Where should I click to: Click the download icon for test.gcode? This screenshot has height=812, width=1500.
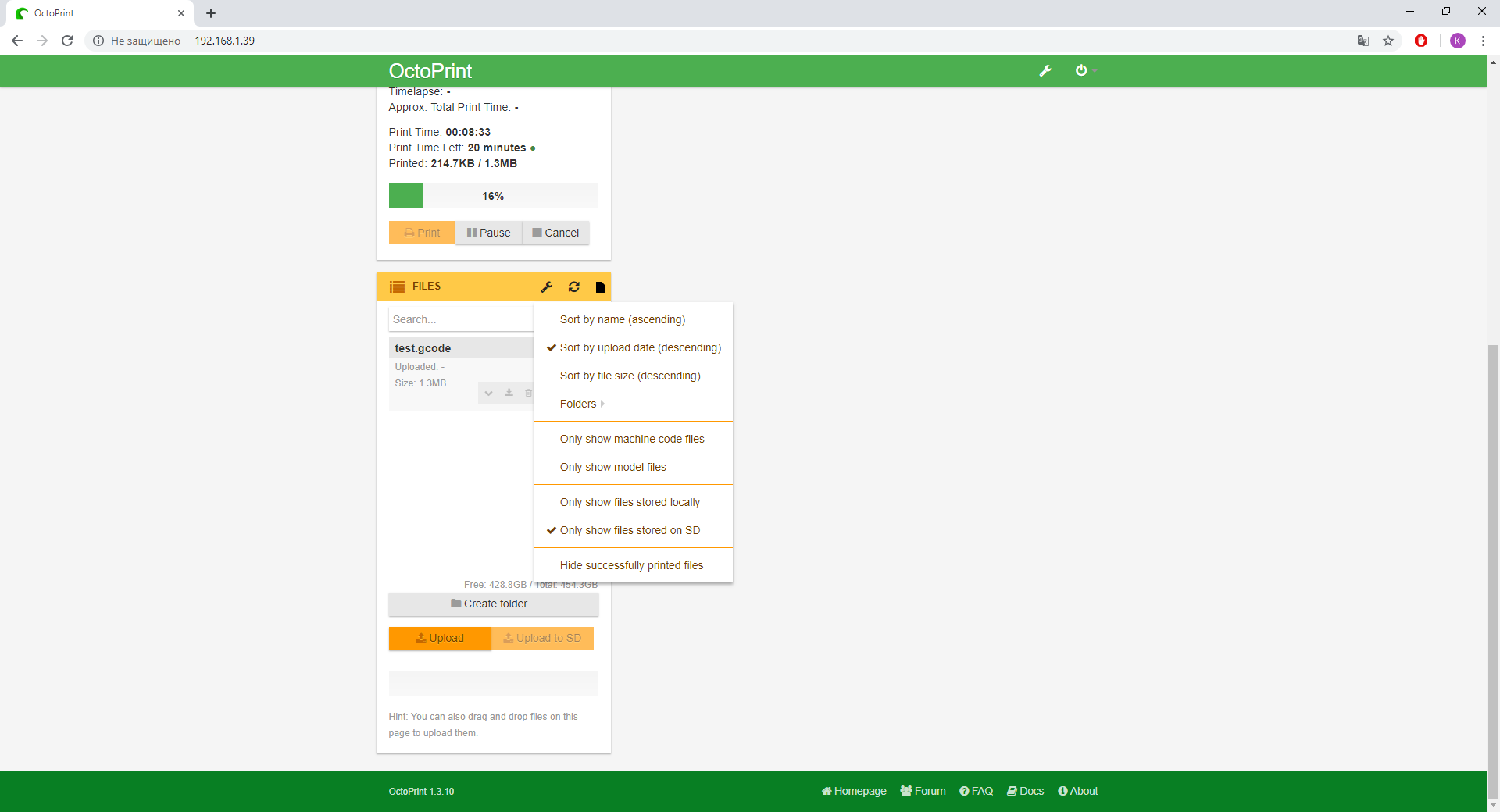509,393
